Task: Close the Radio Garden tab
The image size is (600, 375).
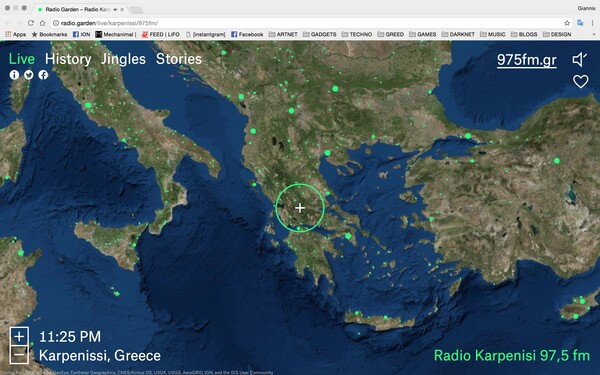Action: pos(122,9)
